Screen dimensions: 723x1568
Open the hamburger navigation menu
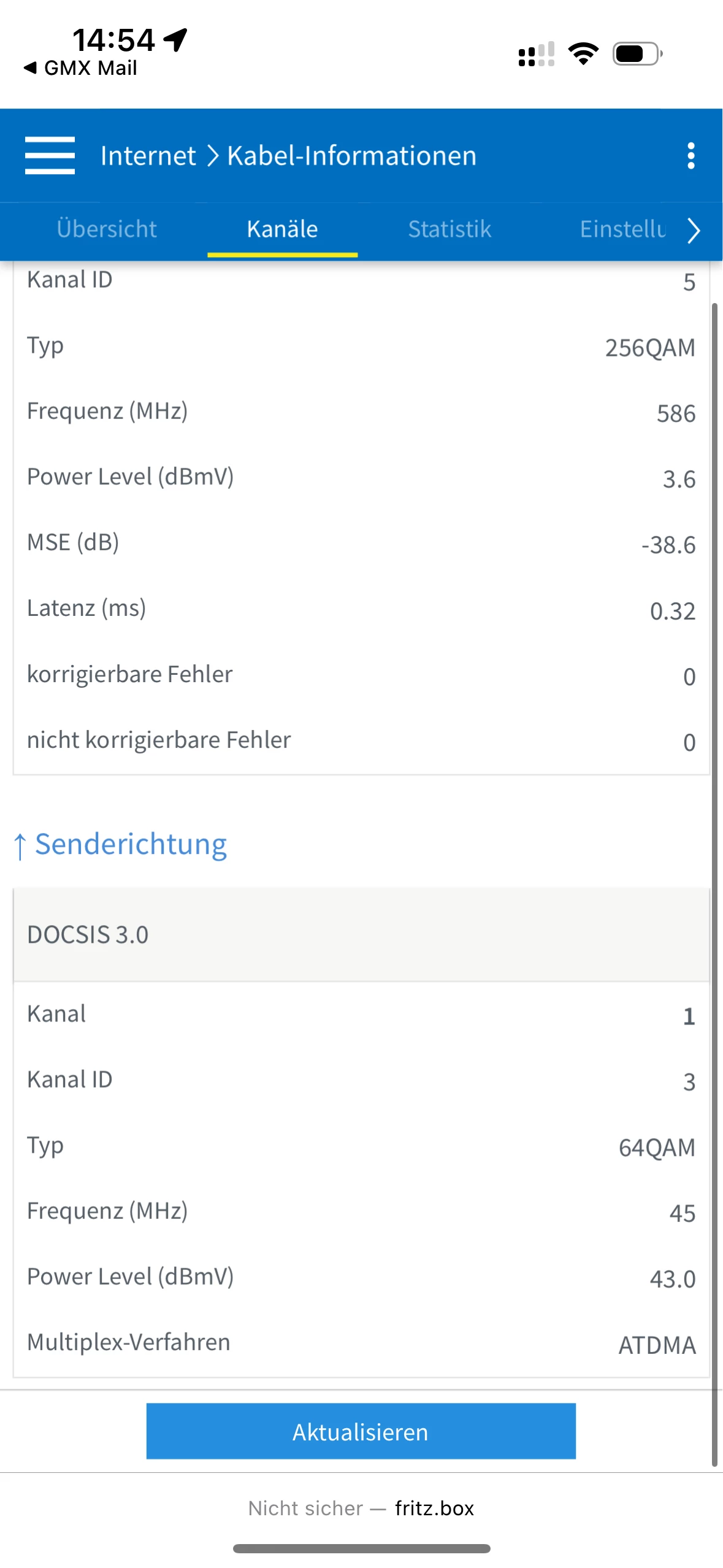(x=50, y=155)
